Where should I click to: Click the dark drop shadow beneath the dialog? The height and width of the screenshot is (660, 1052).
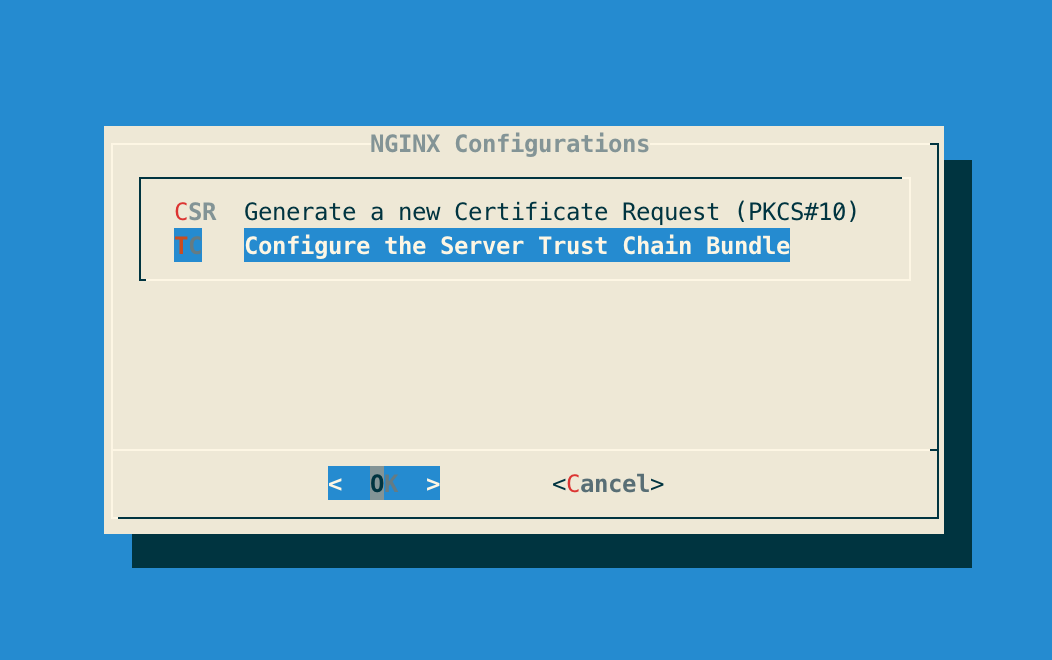(x=550, y=552)
